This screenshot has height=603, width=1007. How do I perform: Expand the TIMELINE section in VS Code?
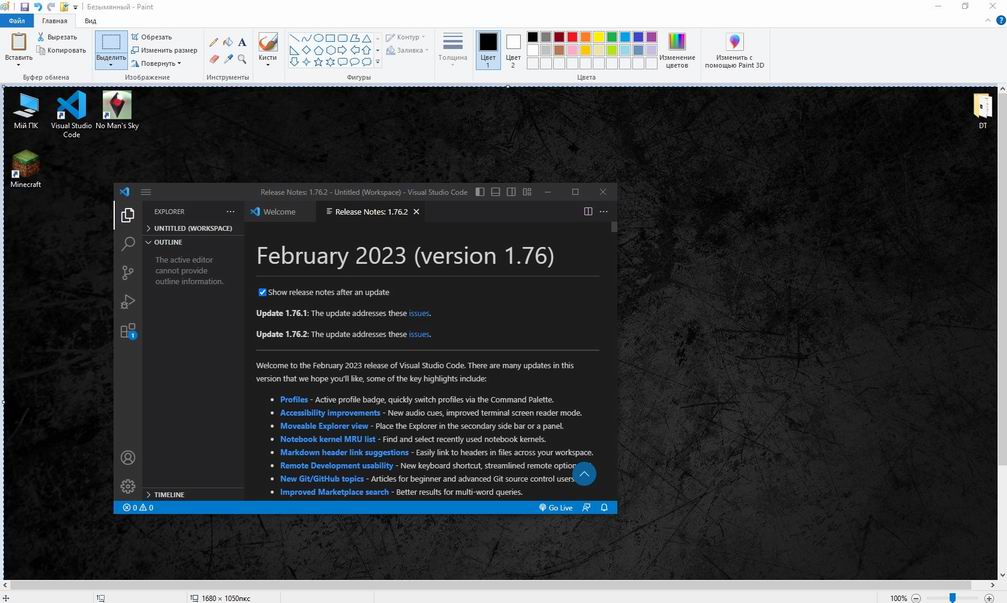[x=193, y=495]
